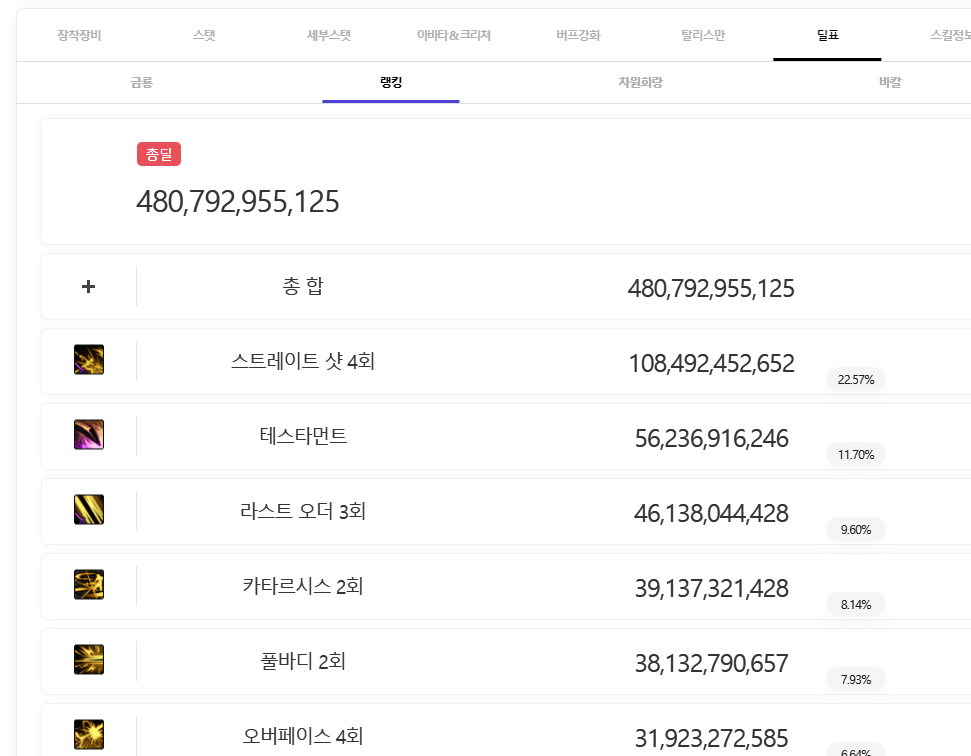Image resolution: width=971 pixels, height=756 pixels.
Task: Go to the 아바타&크리쳐 tab
Action: point(454,36)
